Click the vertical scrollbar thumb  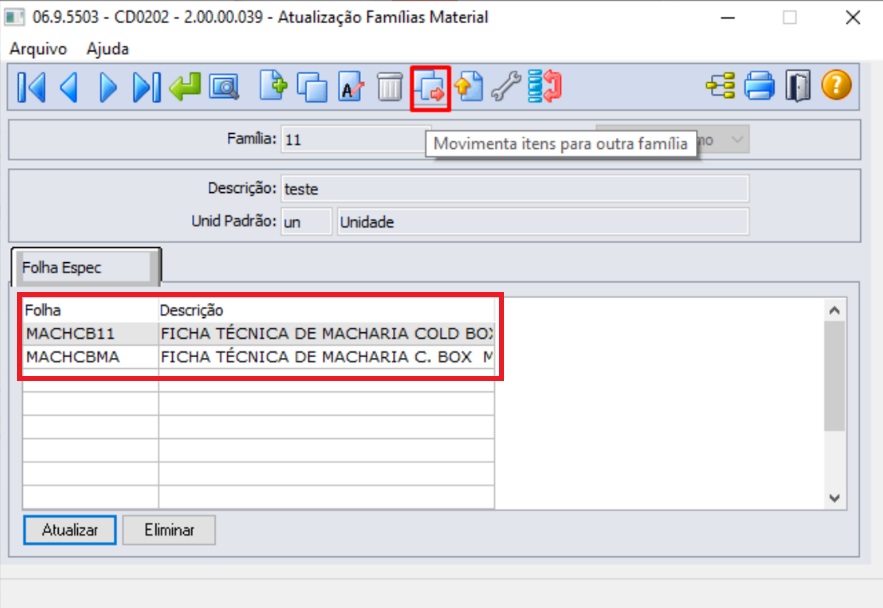pyautogui.click(x=835, y=376)
